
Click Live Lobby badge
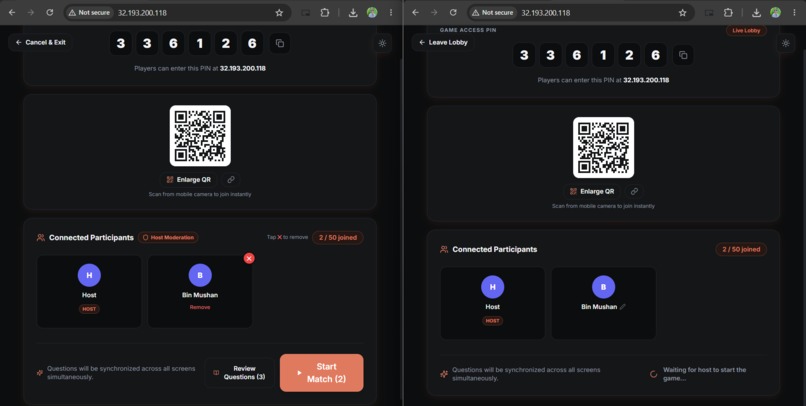click(746, 31)
